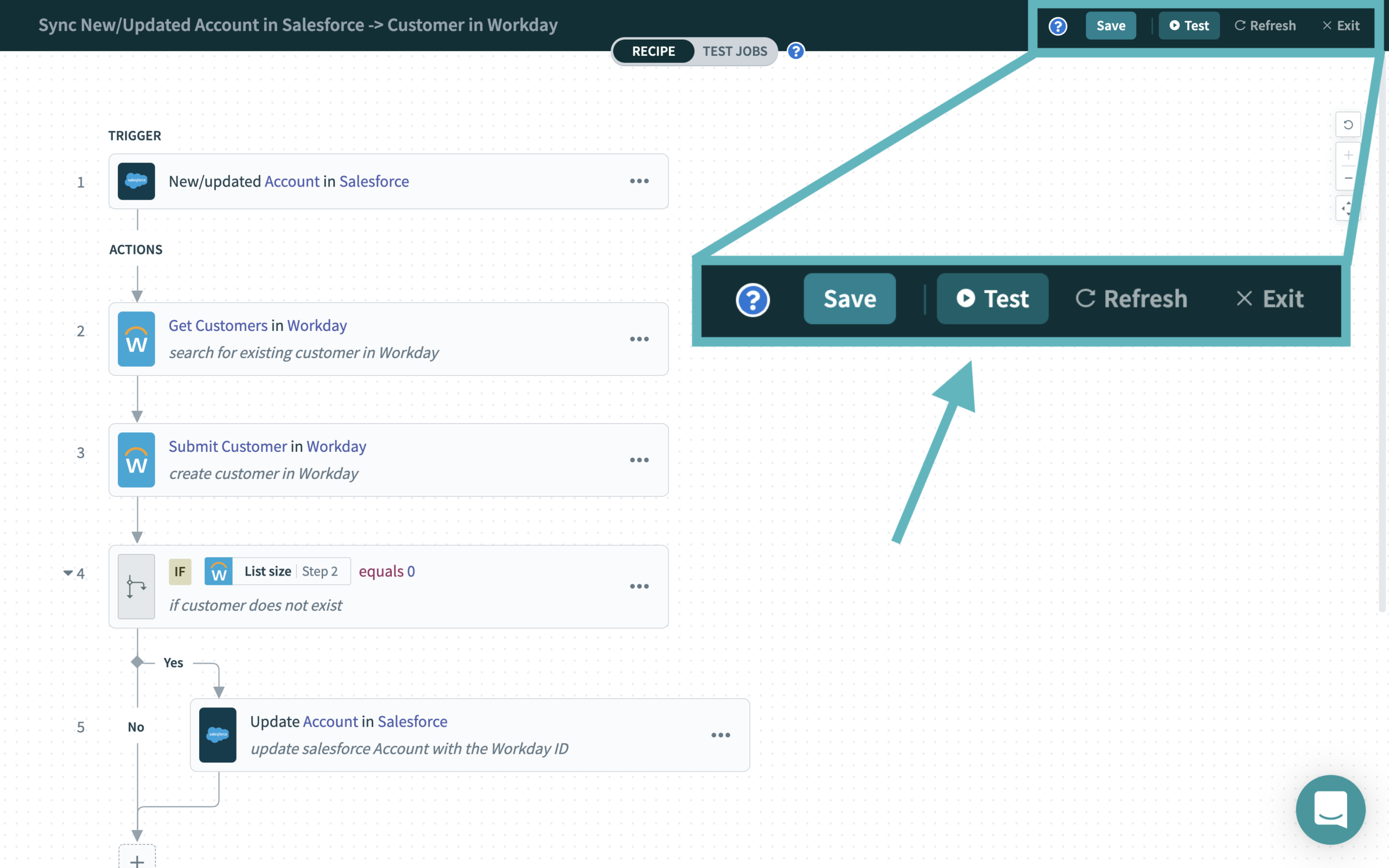Click the fit-to-screen canvas control icon
The image size is (1389, 868).
click(x=1348, y=208)
